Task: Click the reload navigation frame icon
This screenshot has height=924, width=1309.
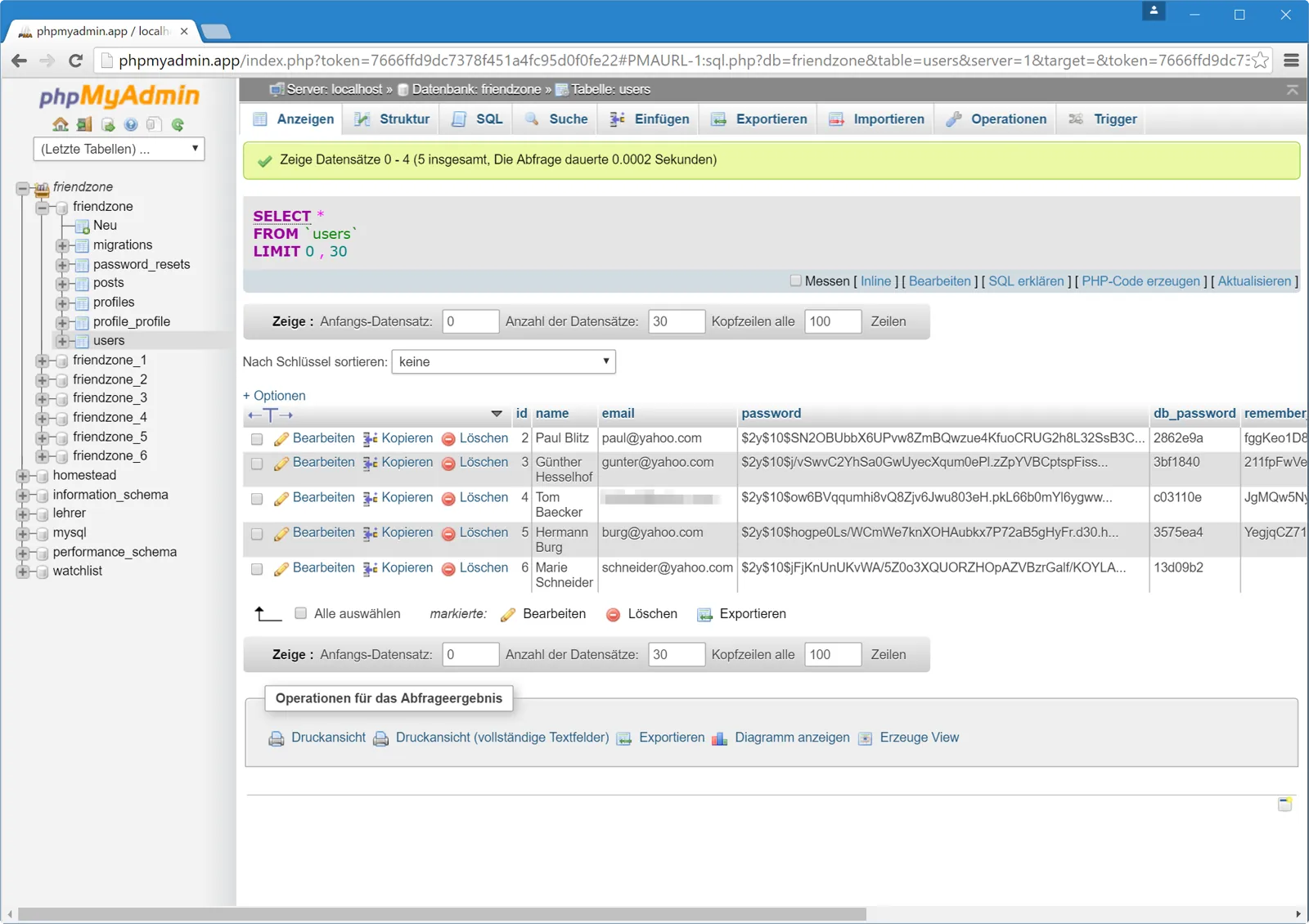Action: tap(178, 124)
